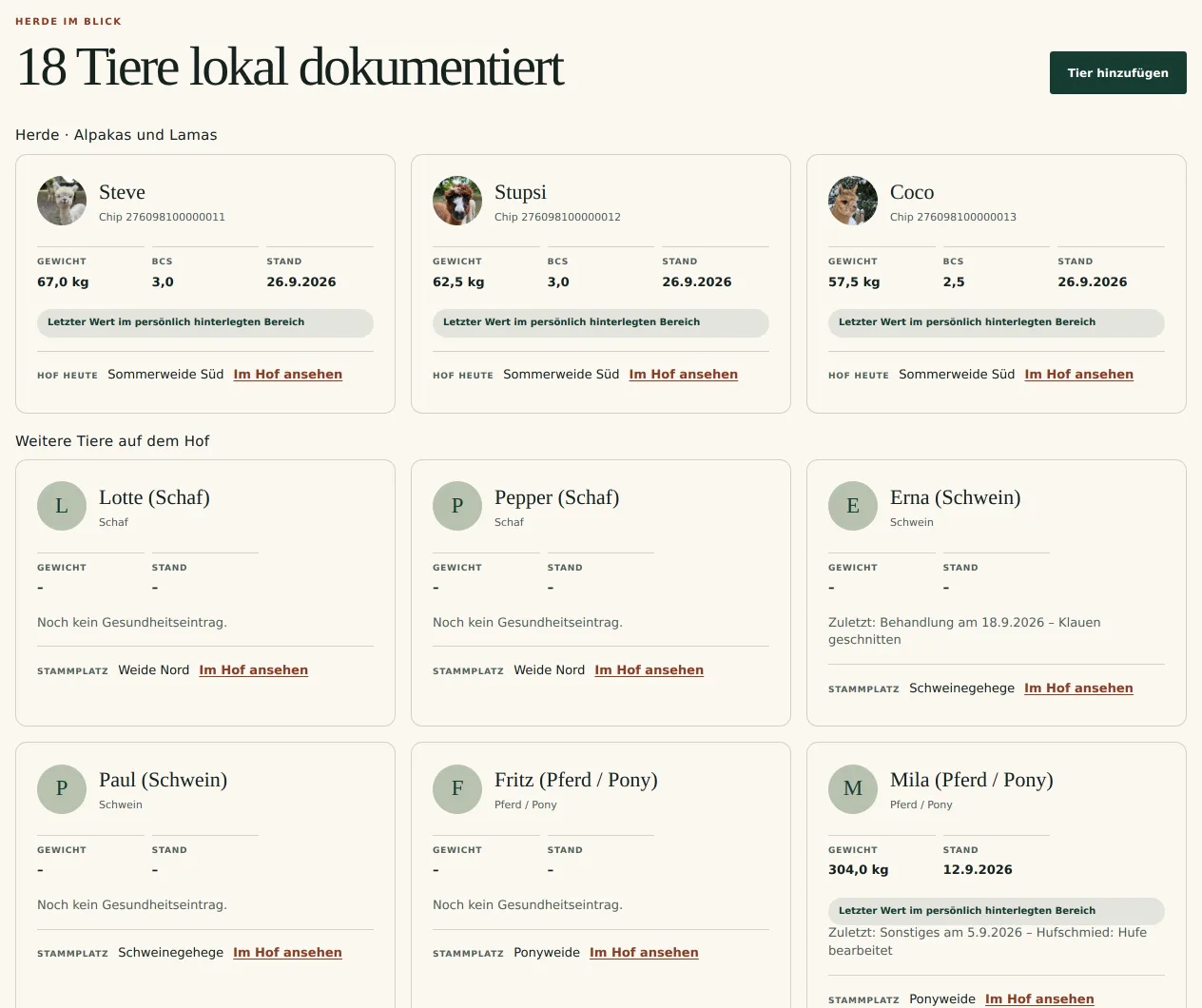The image size is (1202, 1008).
Task: Click Paul's P avatar circle
Action: 62,788
